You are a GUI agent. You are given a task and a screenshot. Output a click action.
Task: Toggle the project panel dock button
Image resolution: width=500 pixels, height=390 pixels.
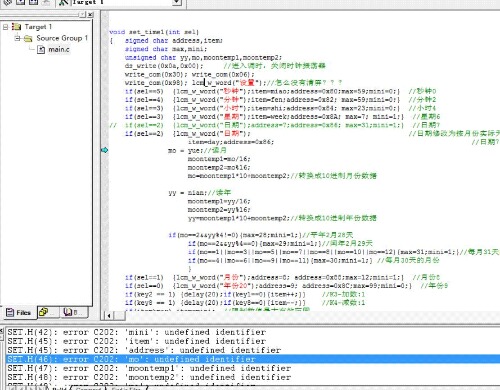(x=83, y=15)
